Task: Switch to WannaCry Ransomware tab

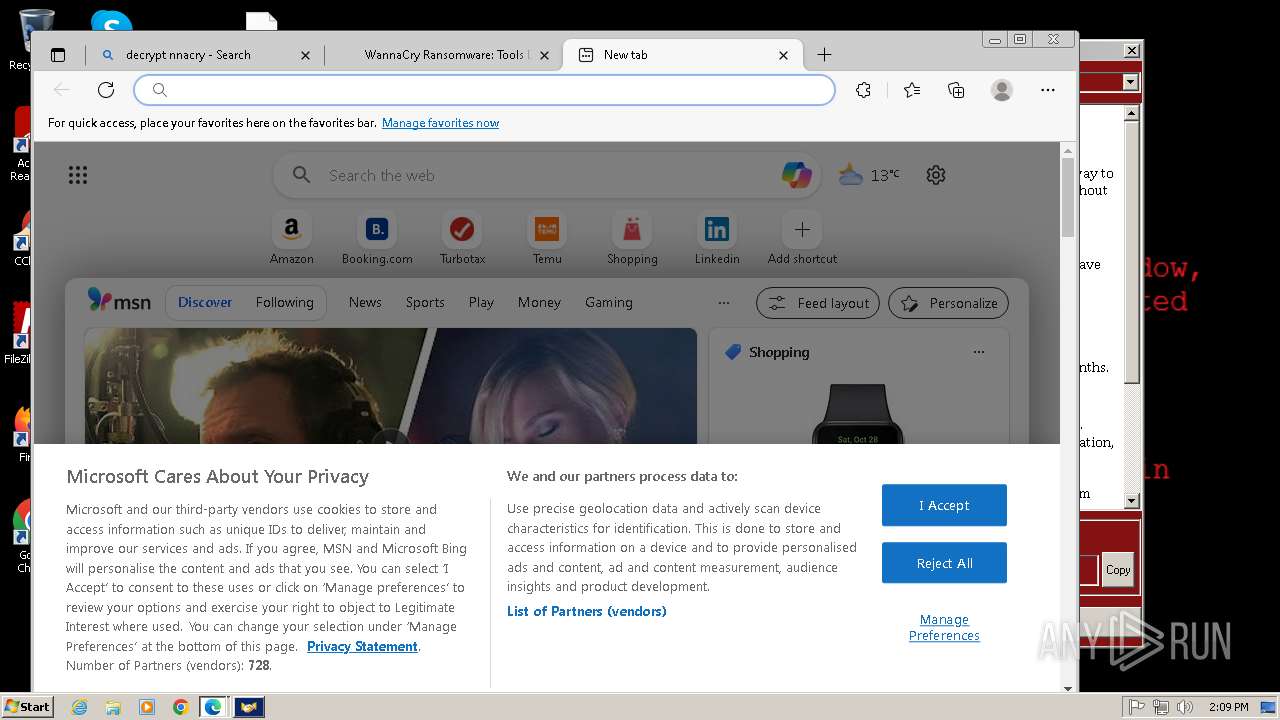Action: pyautogui.click(x=443, y=55)
